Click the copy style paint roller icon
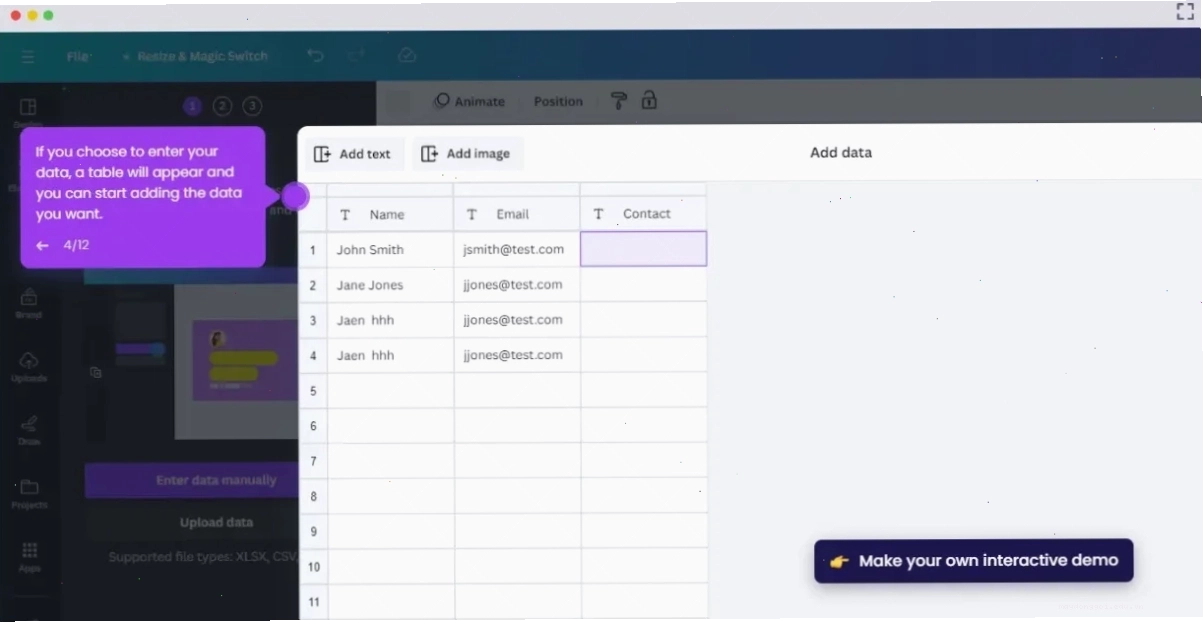The image size is (1203, 623). point(619,100)
